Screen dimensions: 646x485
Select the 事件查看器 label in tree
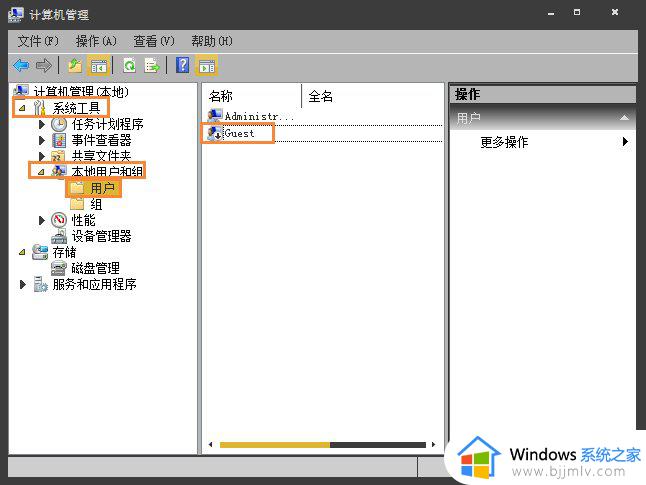pyautogui.click(x=101, y=140)
